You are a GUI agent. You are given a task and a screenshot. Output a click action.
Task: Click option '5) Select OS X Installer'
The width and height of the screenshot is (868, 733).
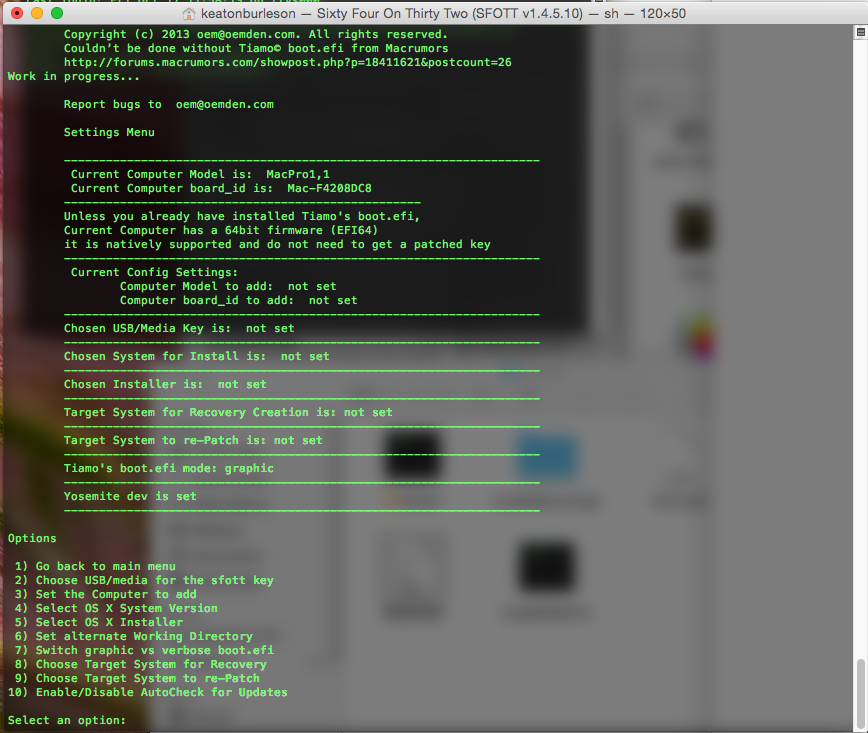pos(99,622)
